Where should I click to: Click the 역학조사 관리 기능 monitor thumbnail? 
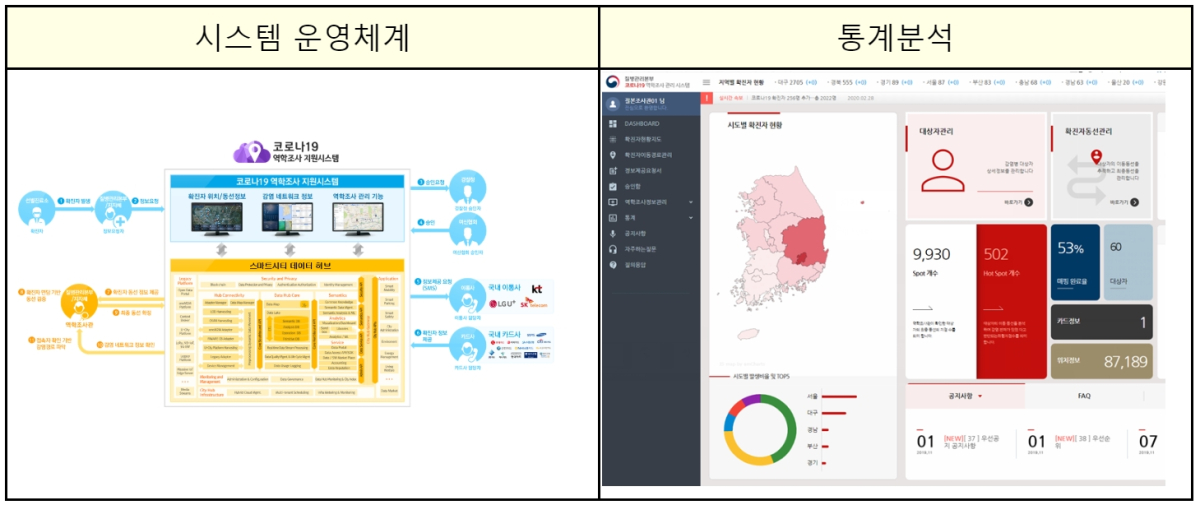(358, 217)
